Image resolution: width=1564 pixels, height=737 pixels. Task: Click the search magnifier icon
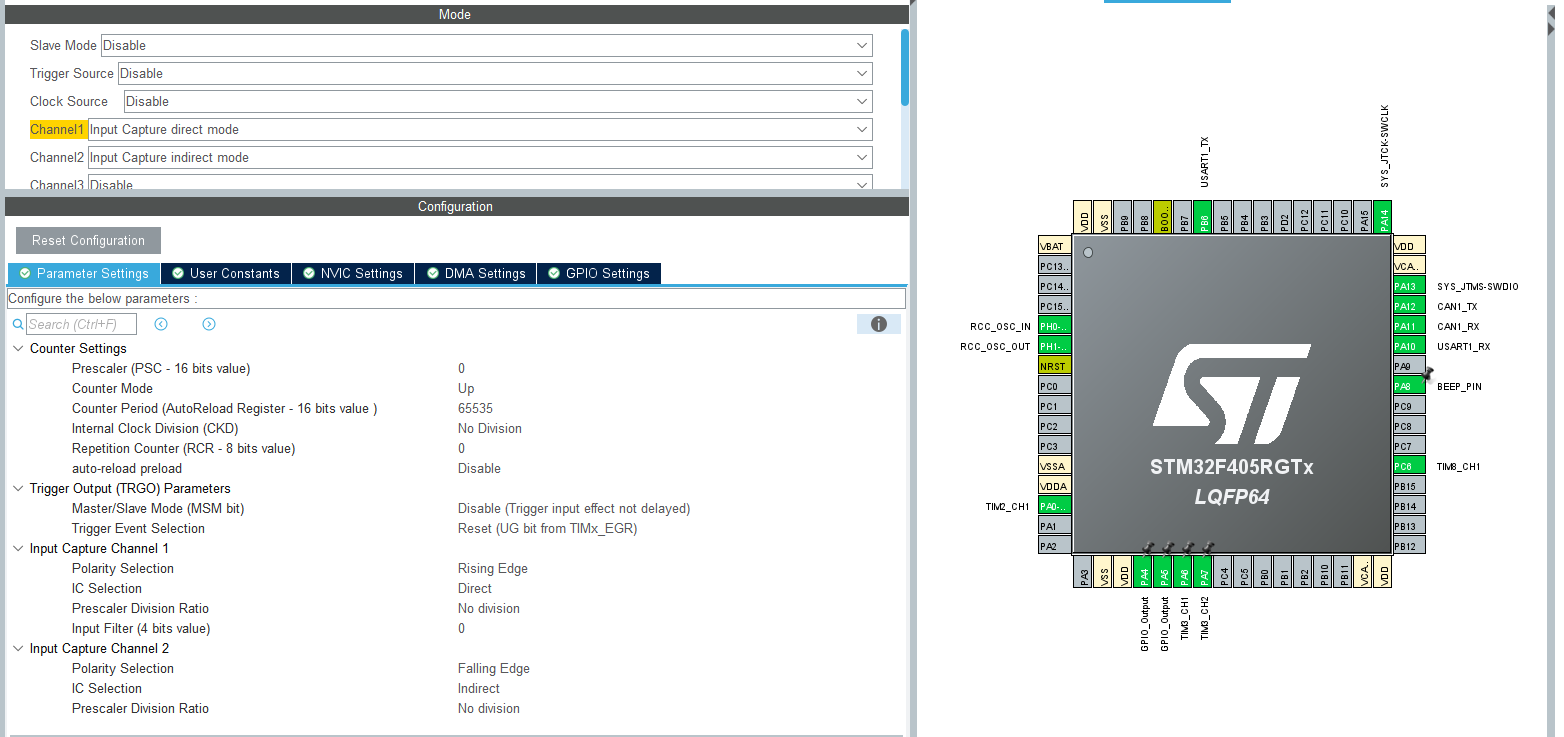pyautogui.click(x=17, y=324)
